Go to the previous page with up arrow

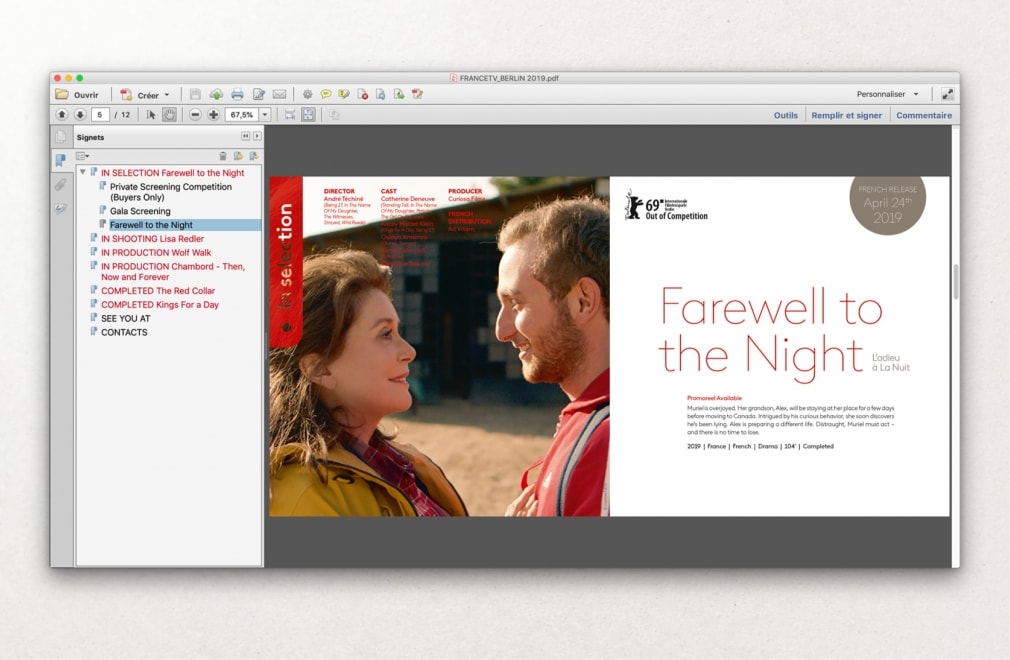[x=62, y=115]
